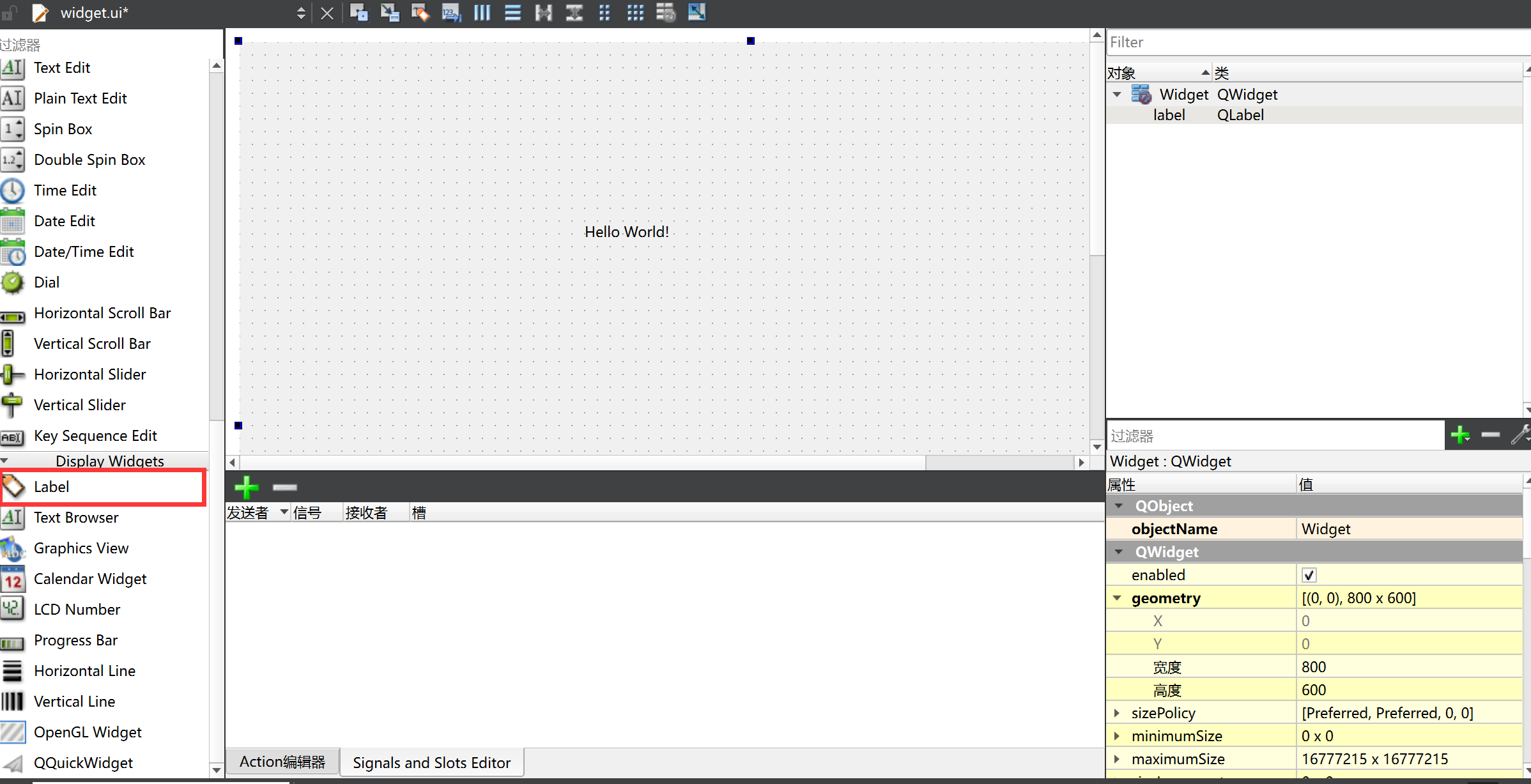The image size is (1531, 784).
Task: Collapse the geometry property
Action: tap(1118, 598)
